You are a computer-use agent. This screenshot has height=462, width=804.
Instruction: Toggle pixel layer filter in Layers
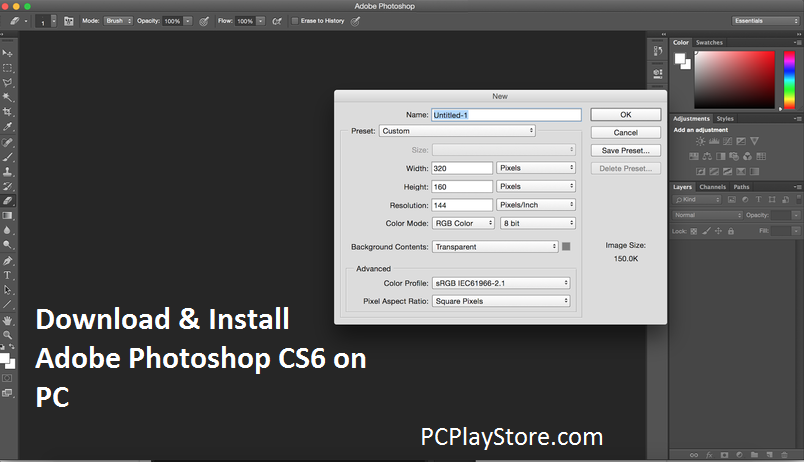tap(732, 199)
